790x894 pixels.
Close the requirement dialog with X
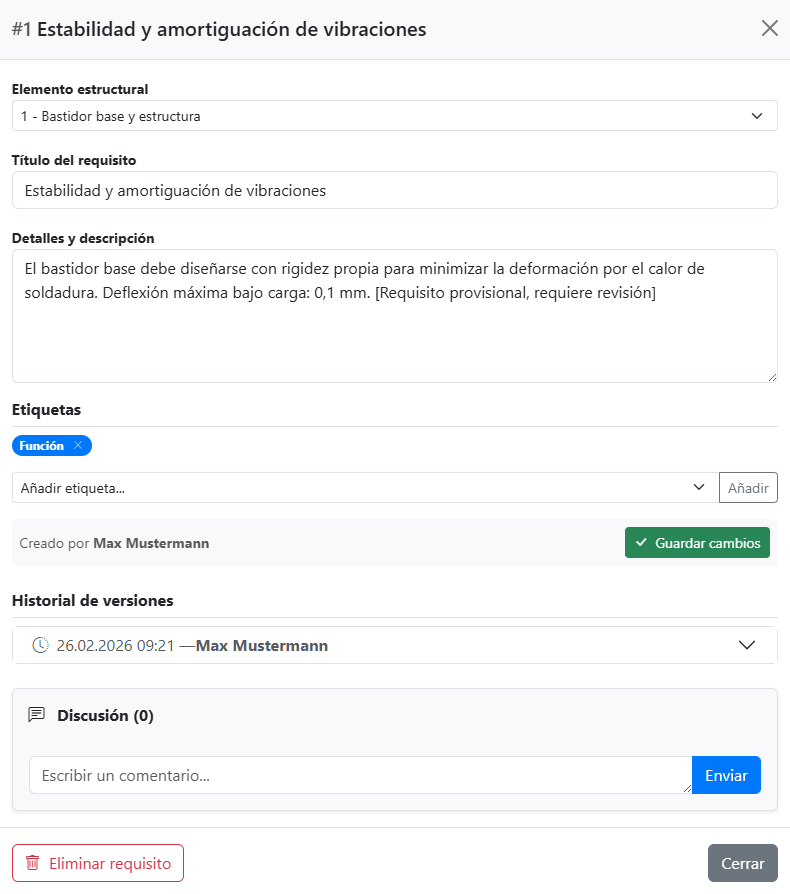pos(769,28)
